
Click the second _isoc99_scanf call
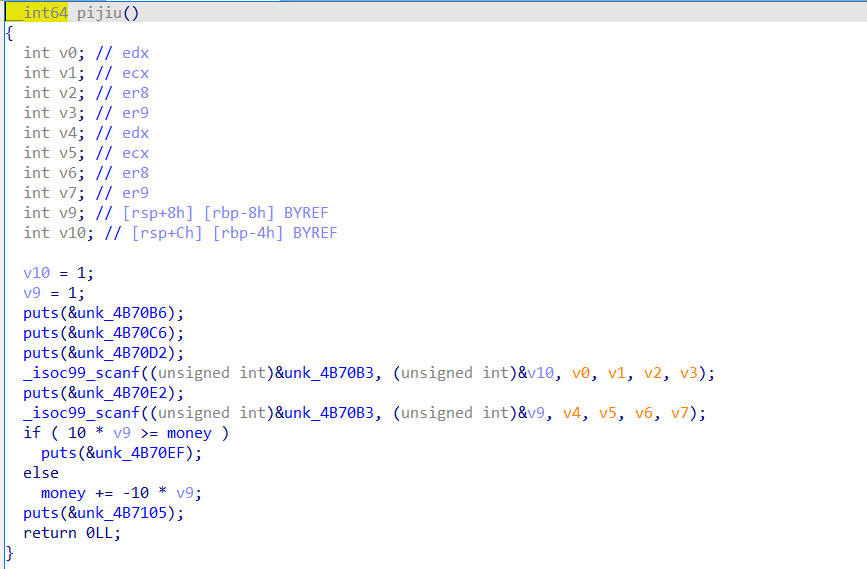[81, 413]
